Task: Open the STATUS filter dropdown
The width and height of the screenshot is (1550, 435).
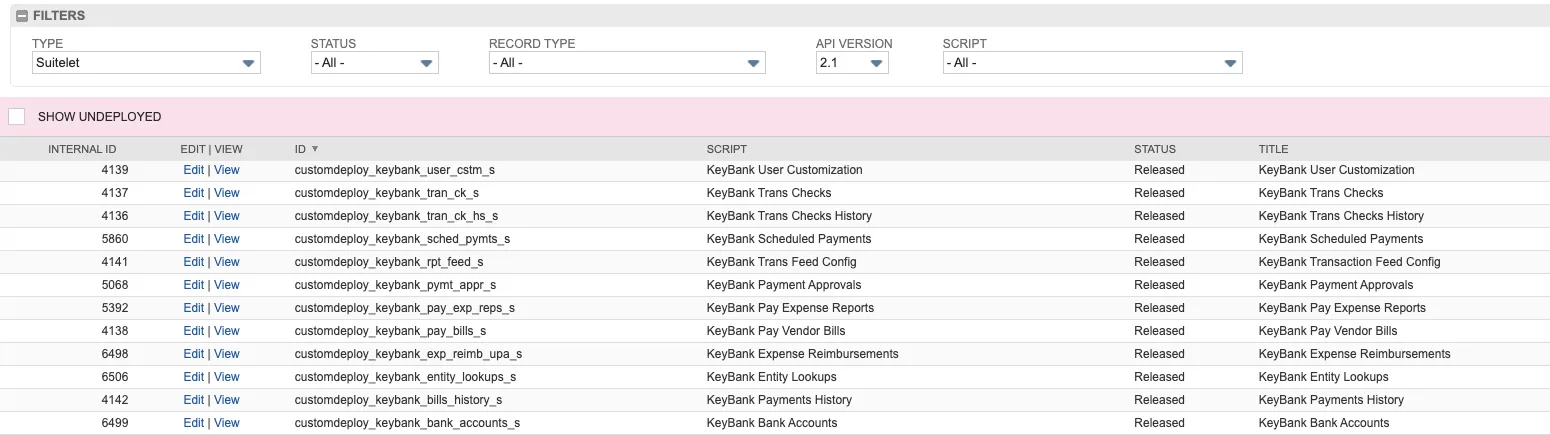Action: click(375, 63)
